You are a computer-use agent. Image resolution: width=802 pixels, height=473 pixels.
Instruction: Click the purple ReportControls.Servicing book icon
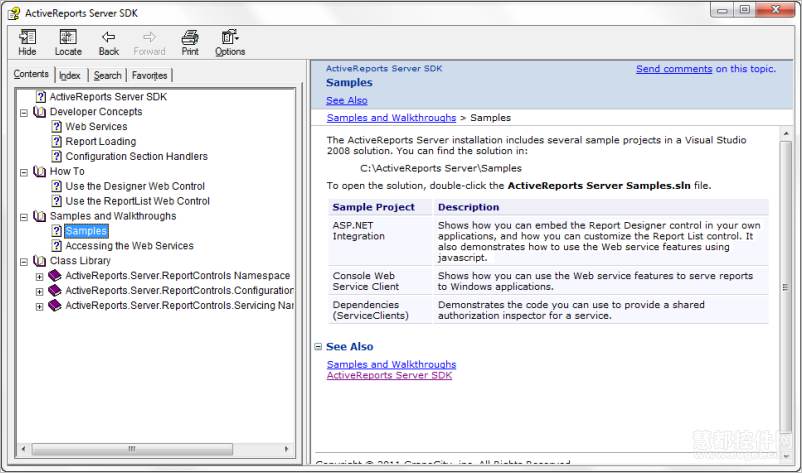[55, 305]
